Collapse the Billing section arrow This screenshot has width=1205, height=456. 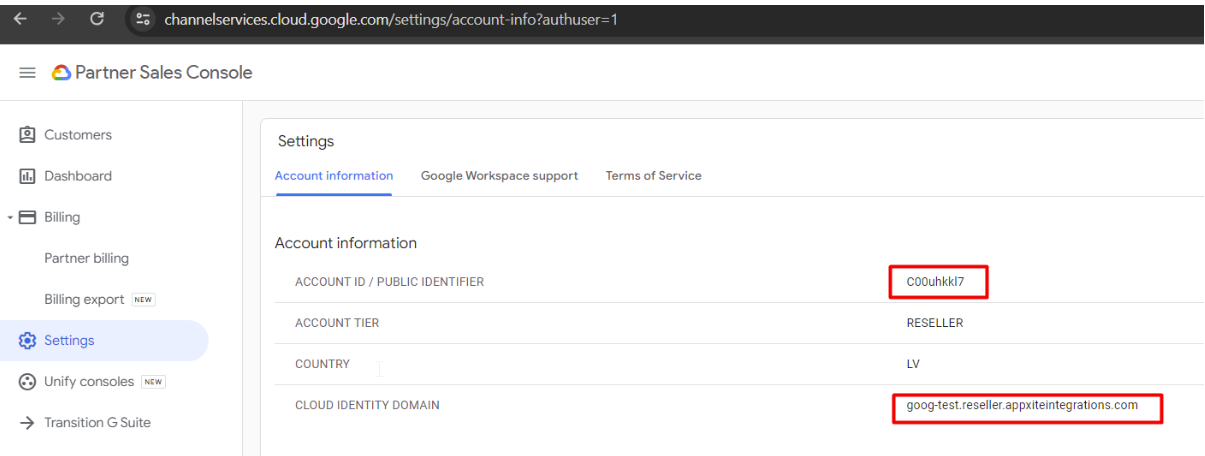10,217
